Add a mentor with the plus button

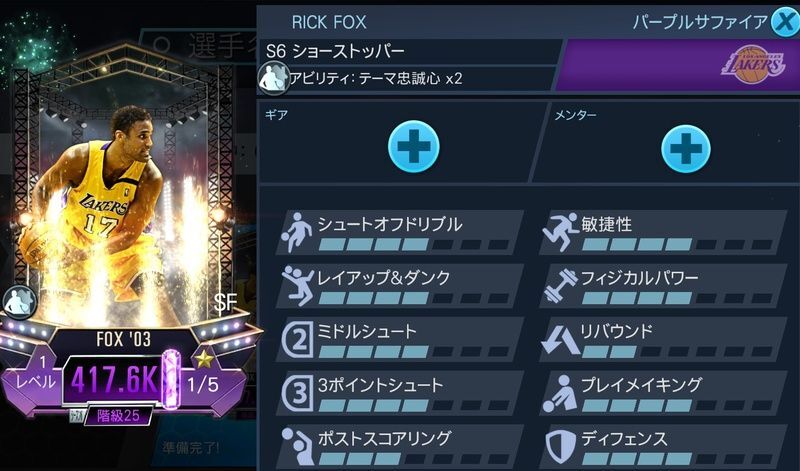click(x=685, y=148)
